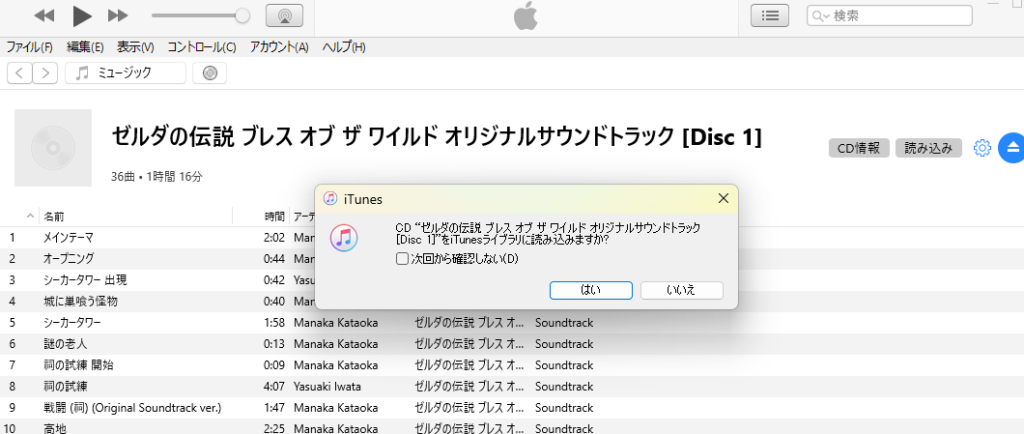
Task: Go back with the left chevron button
Action: pyautogui.click(x=20, y=73)
